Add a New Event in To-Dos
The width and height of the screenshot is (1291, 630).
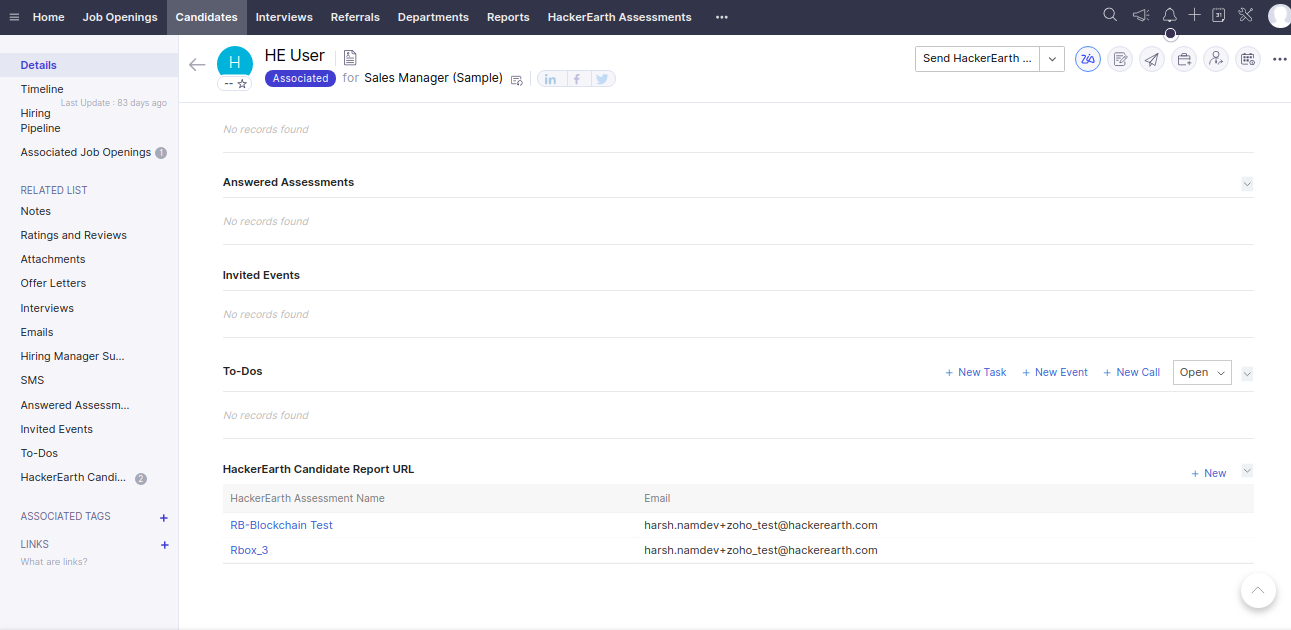(x=1055, y=373)
